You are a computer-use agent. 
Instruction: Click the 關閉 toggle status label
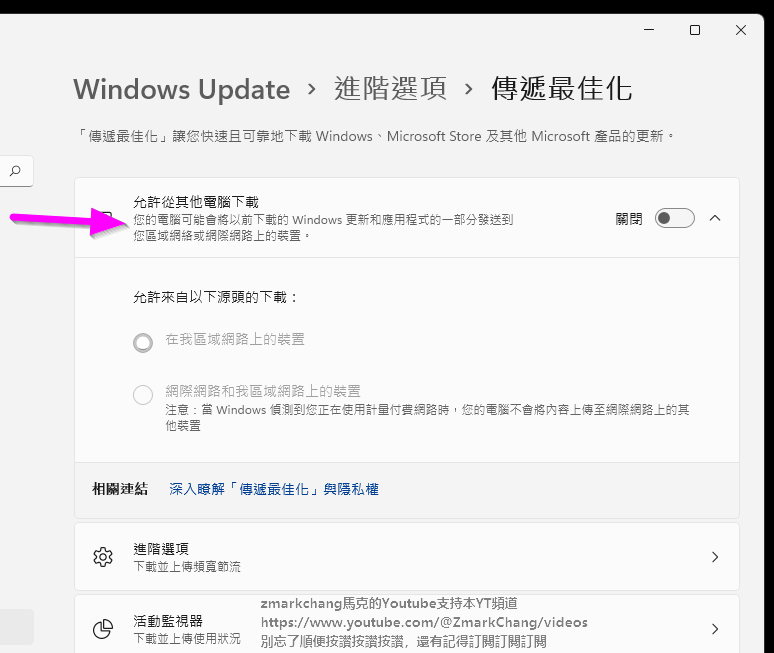629,219
